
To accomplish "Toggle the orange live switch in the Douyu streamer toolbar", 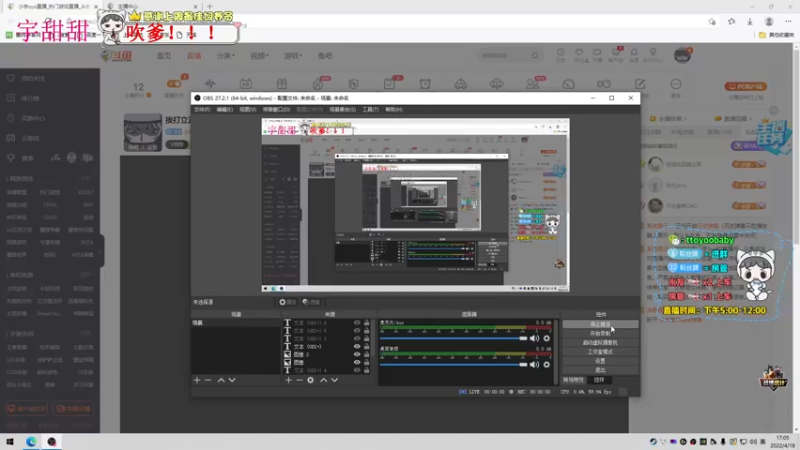I will pyautogui.click(x=173, y=84).
